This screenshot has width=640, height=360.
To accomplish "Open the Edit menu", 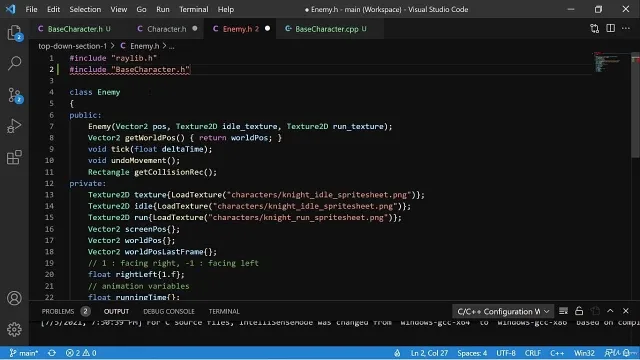I will point(53,9).
